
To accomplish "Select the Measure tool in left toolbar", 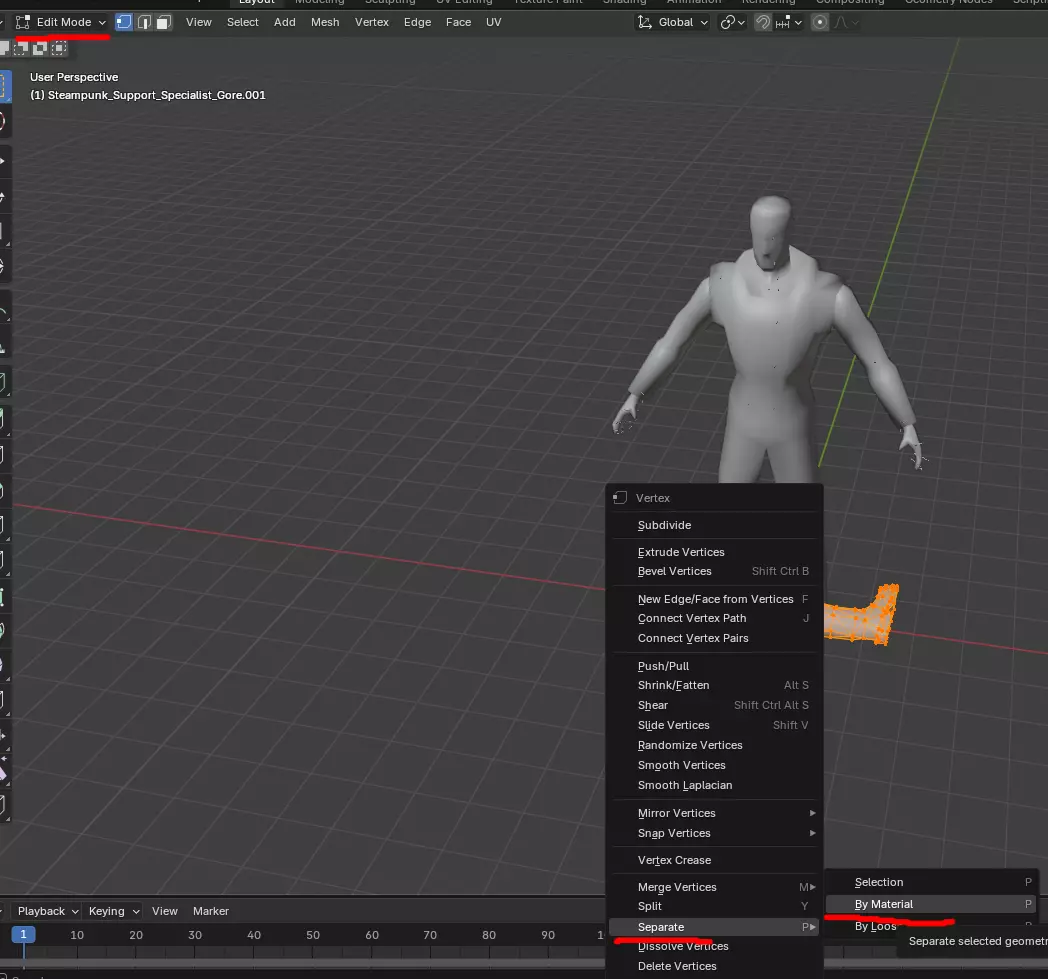I will tap(3, 345).
